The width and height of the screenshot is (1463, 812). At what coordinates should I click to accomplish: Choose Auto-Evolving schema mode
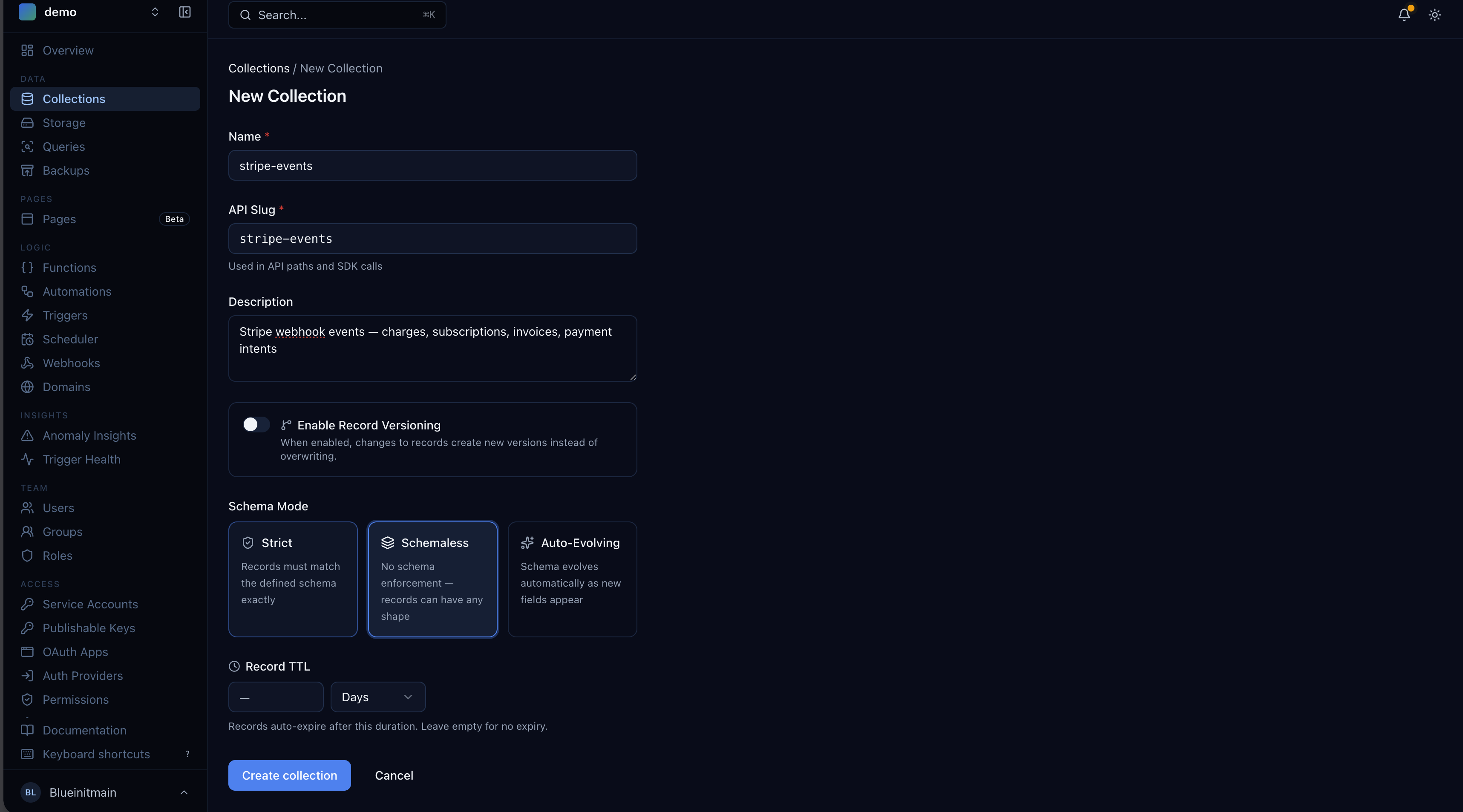click(x=572, y=579)
